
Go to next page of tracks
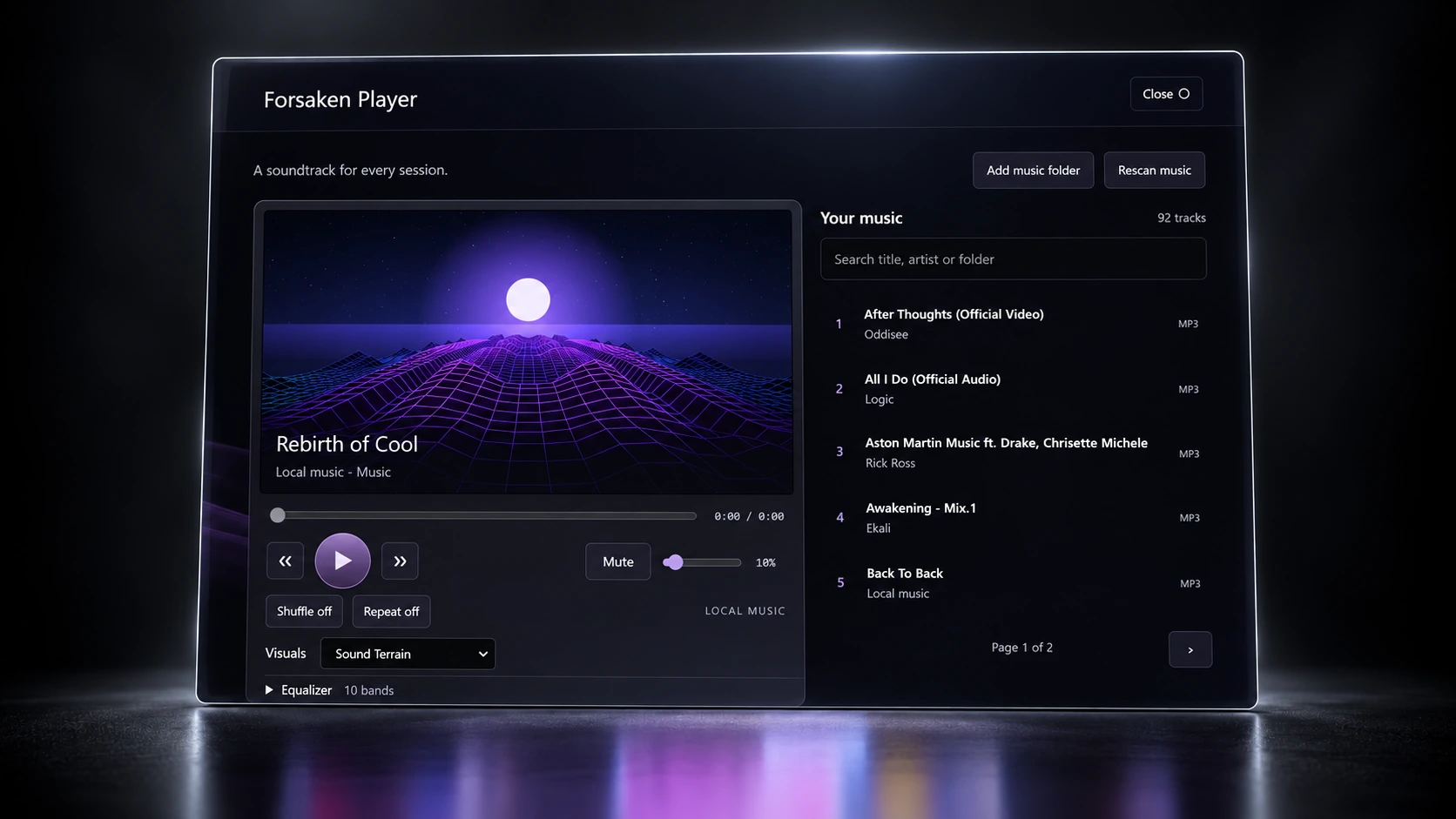coord(1190,649)
